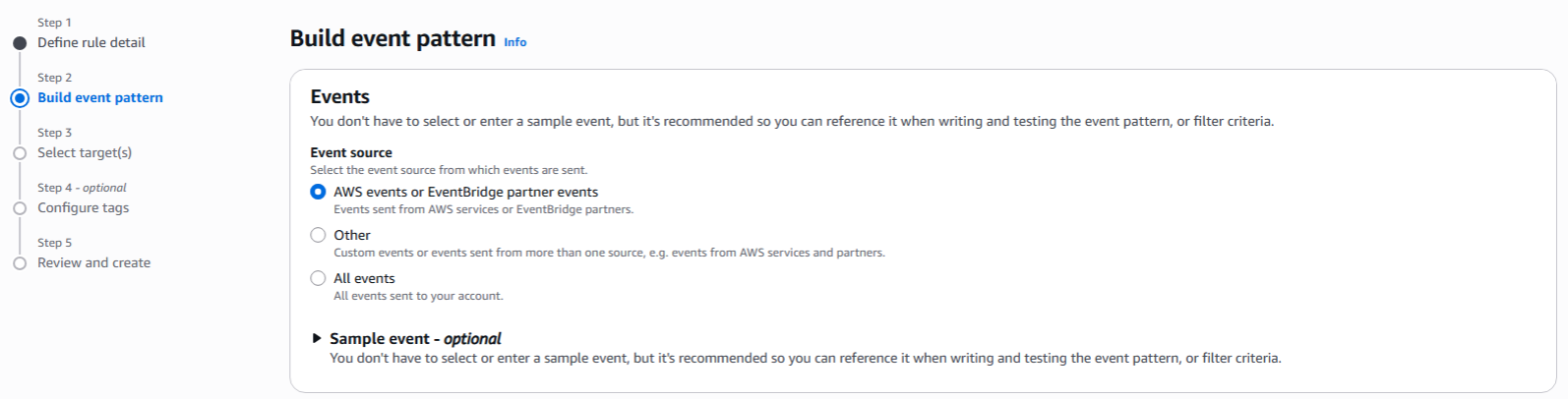This screenshot has width=1568, height=399.
Task: Click the 'All events sent to your account' description
Action: point(418,296)
